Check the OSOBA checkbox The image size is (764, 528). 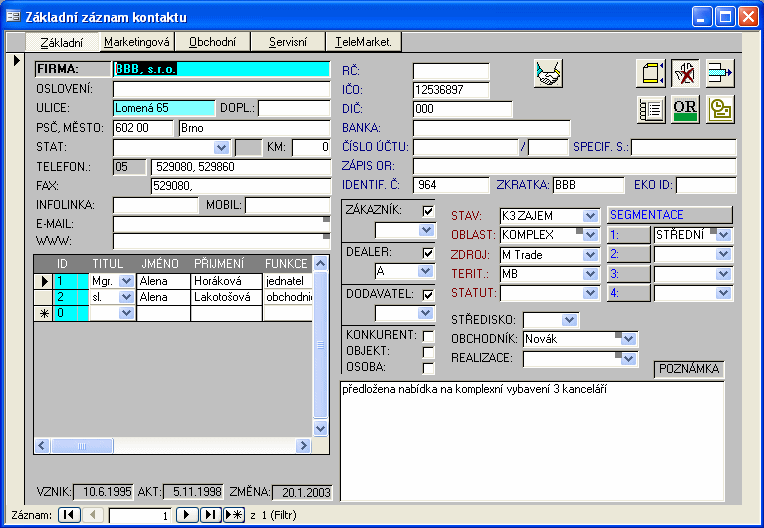(428, 368)
